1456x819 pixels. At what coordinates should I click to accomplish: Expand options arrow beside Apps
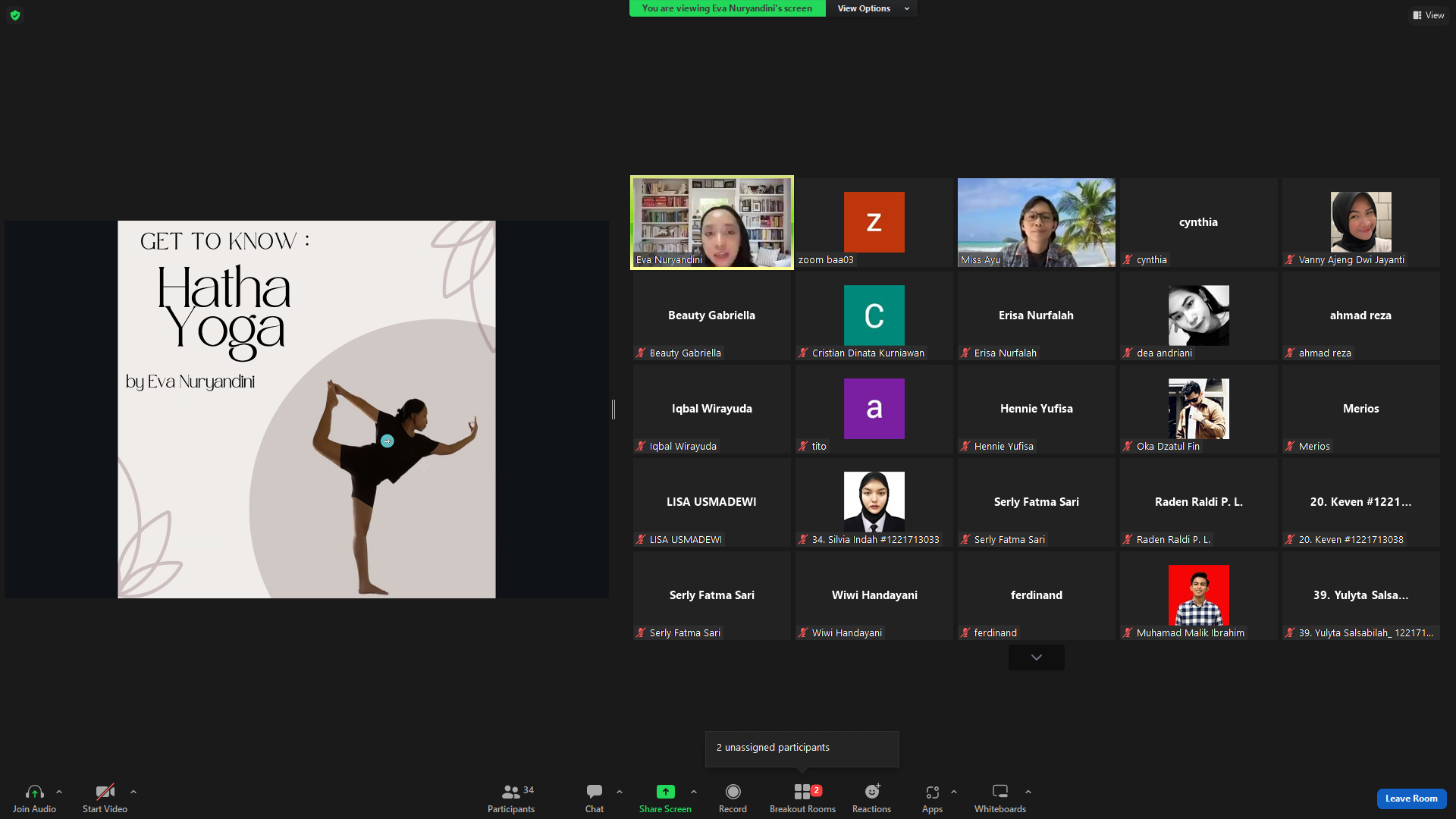click(x=954, y=792)
